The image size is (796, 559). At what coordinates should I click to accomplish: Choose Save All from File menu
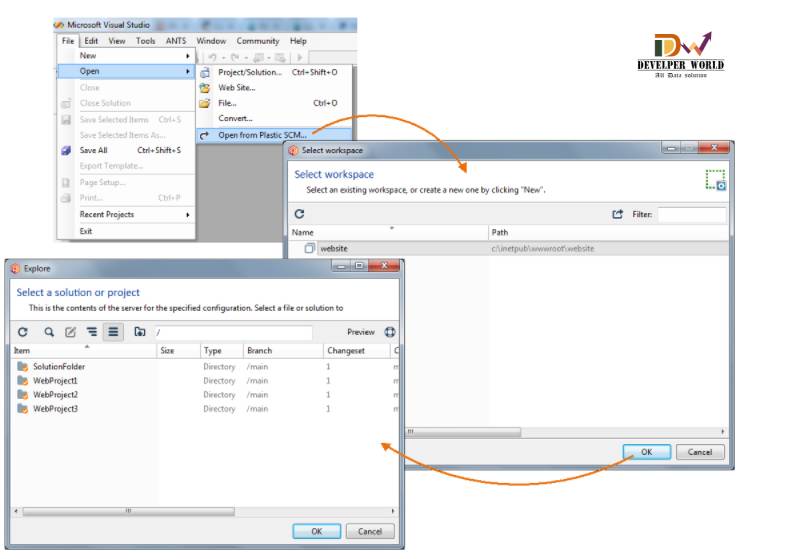[126, 150]
